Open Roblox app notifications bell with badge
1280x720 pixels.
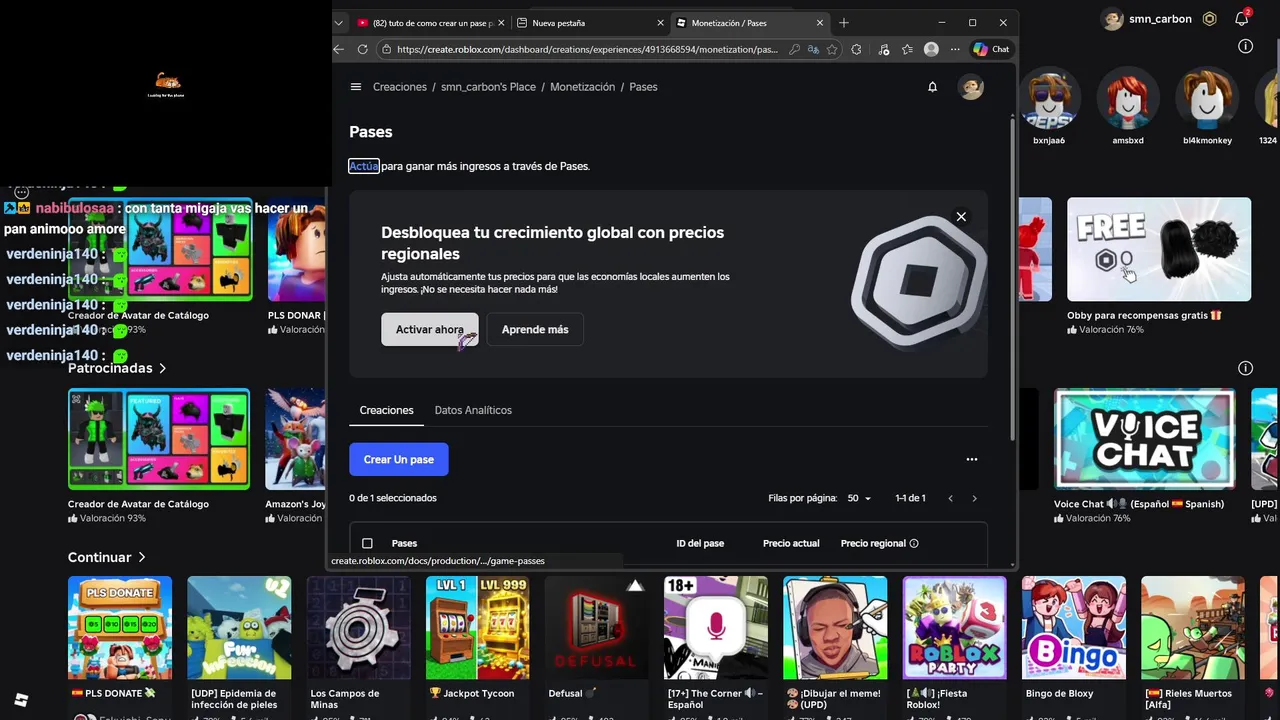click(x=1242, y=18)
